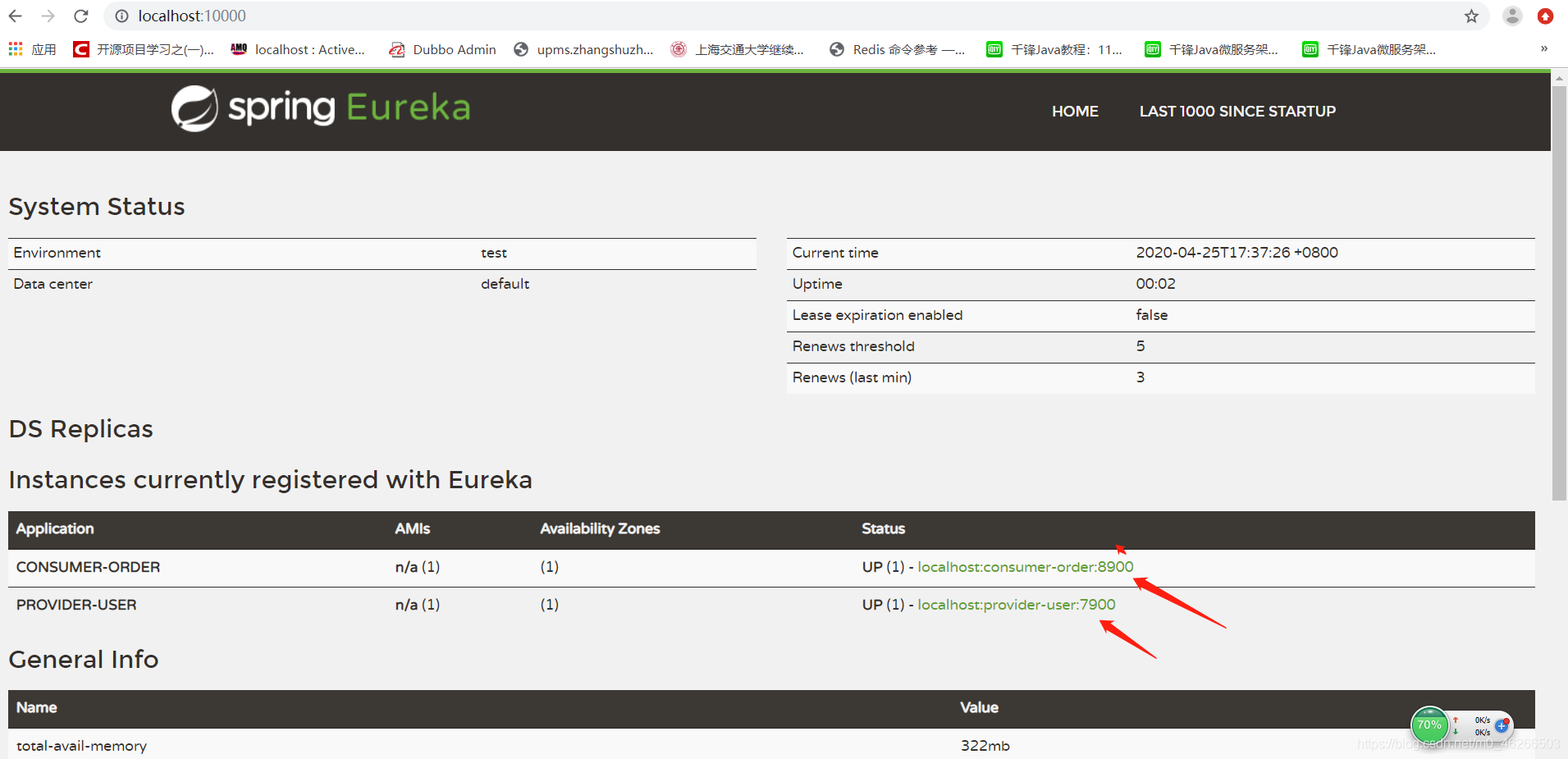Click the Current time value 2020-04-25T17:37:26
Screen dimensions: 1568x759
point(1237,253)
